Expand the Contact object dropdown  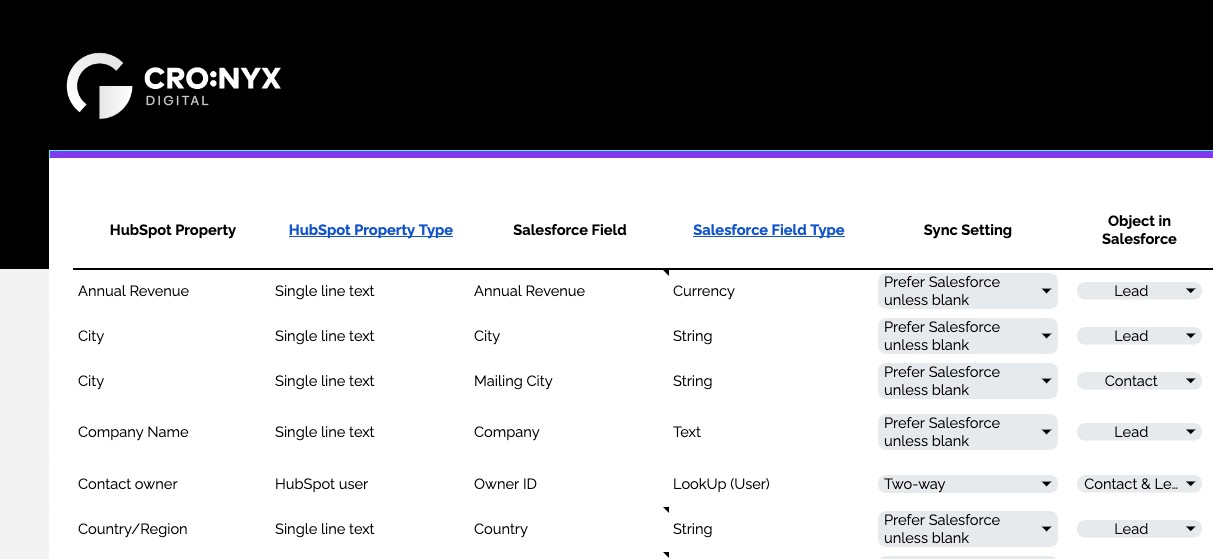click(x=1139, y=381)
